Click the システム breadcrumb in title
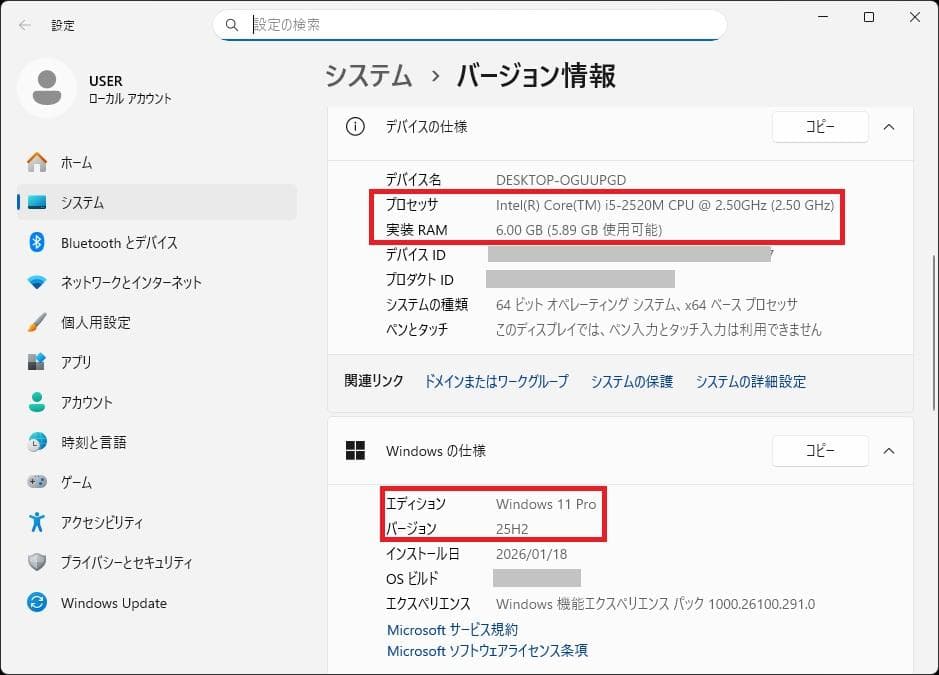The width and height of the screenshot is (939, 675). coord(369,76)
